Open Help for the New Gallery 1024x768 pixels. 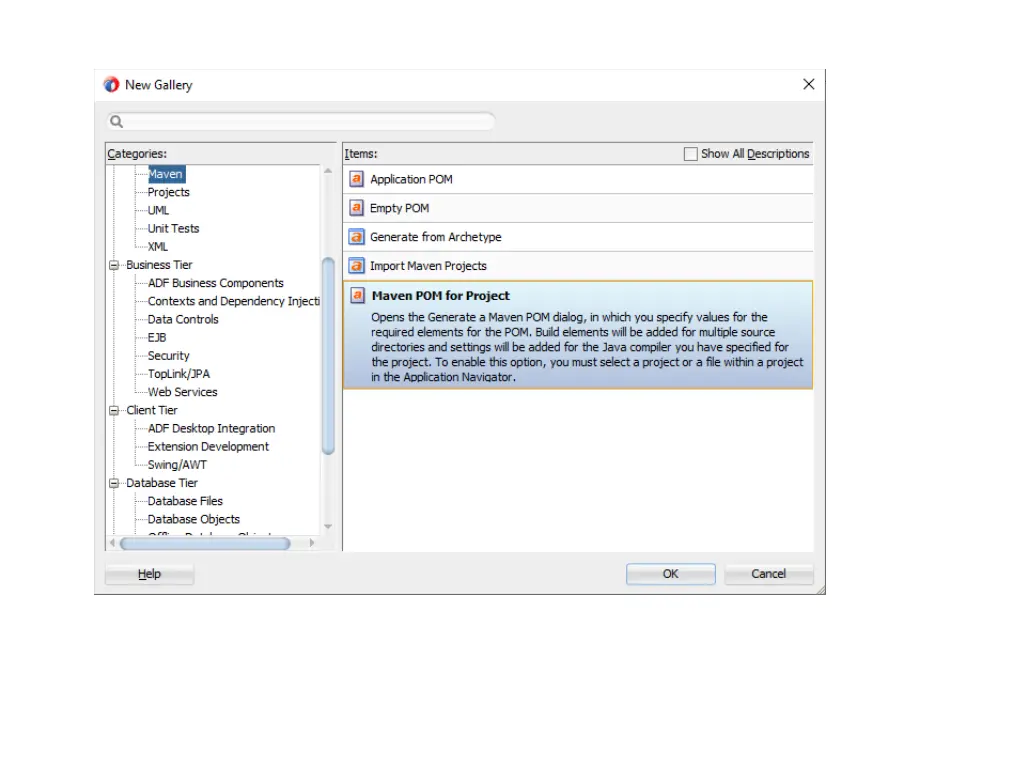(x=149, y=574)
